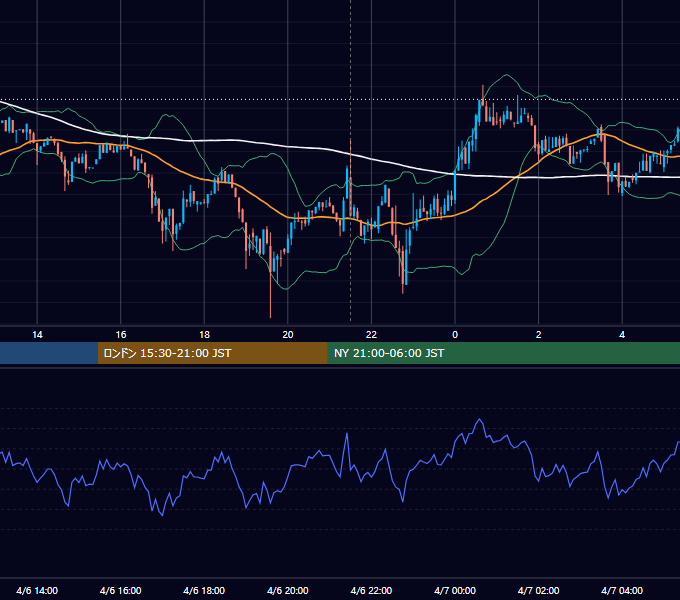Click the ロンドン 15:30-21:00 JST session bar
The image size is (680, 600).
click(x=212, y=353)
